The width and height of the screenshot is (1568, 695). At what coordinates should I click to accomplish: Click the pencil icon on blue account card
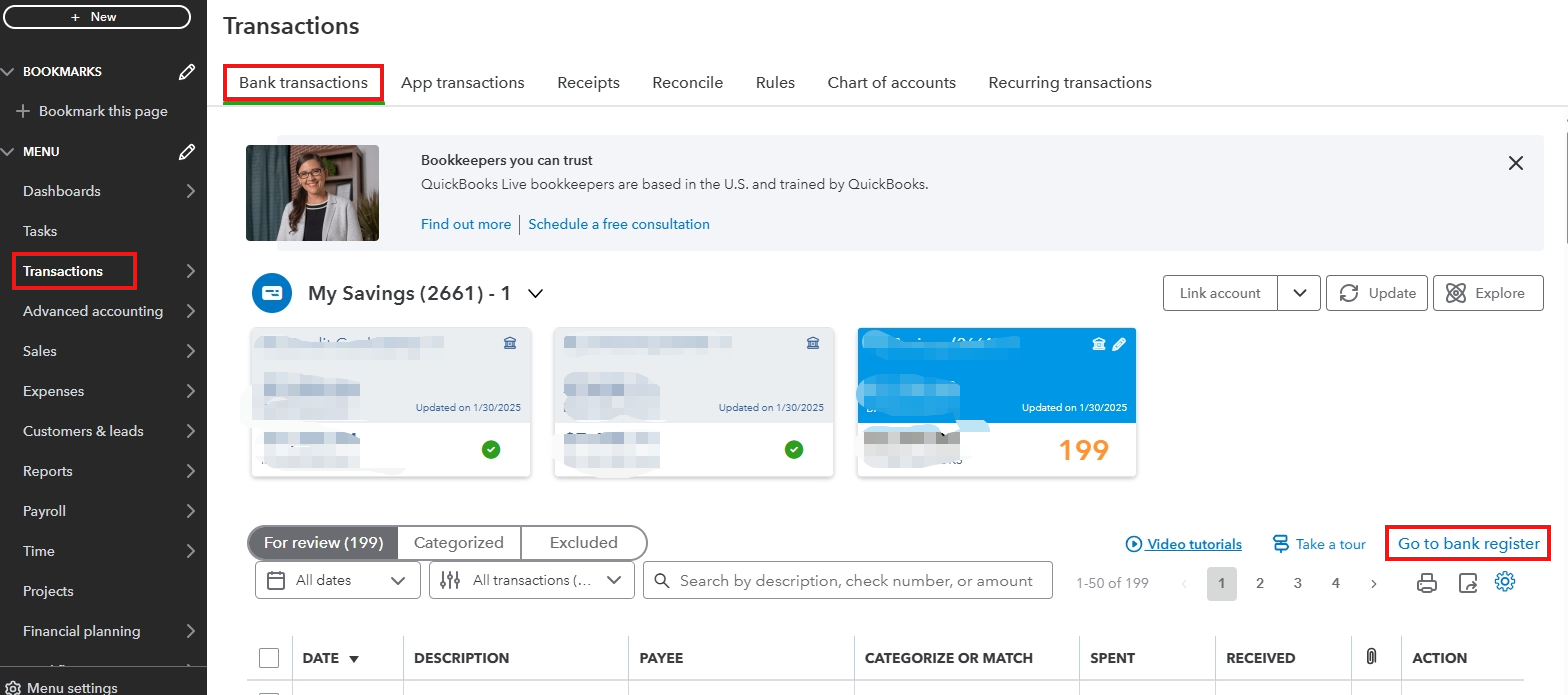pos(1119,344)
